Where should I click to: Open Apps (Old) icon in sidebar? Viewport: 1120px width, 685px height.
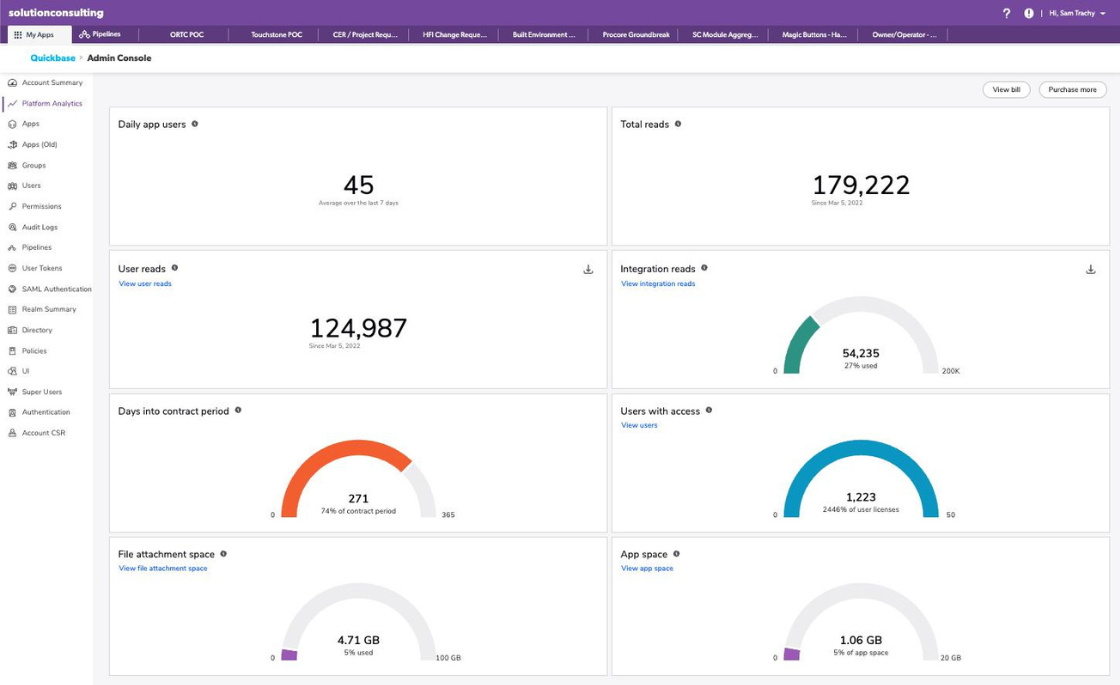point(12,145)
